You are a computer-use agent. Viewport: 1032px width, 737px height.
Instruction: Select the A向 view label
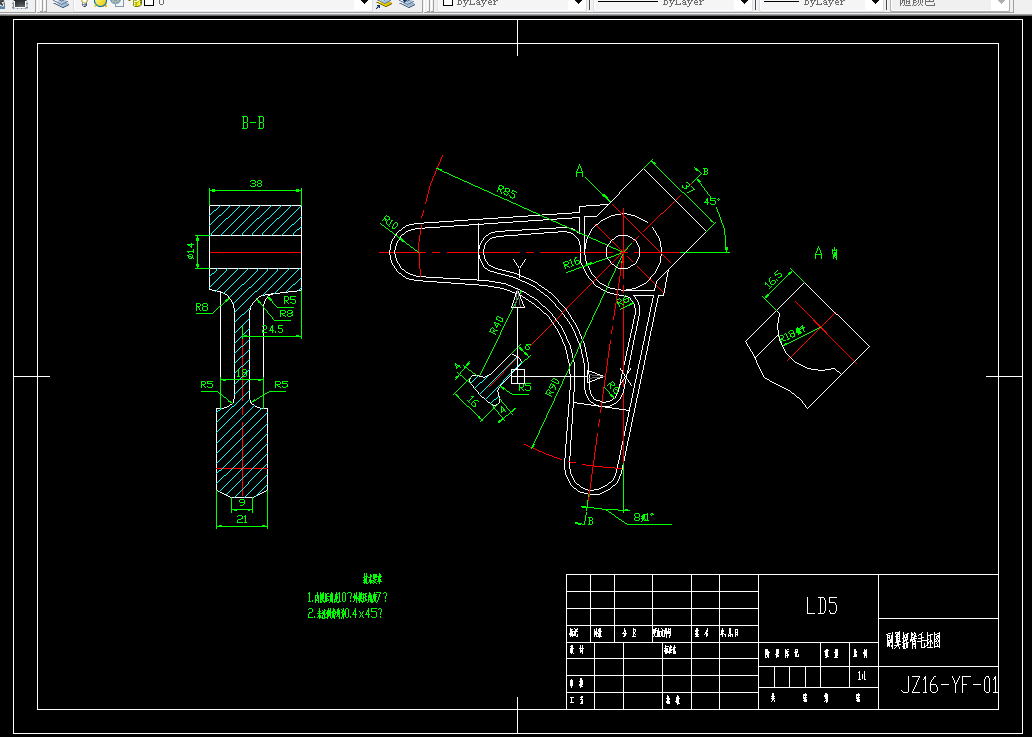point(826,253)
